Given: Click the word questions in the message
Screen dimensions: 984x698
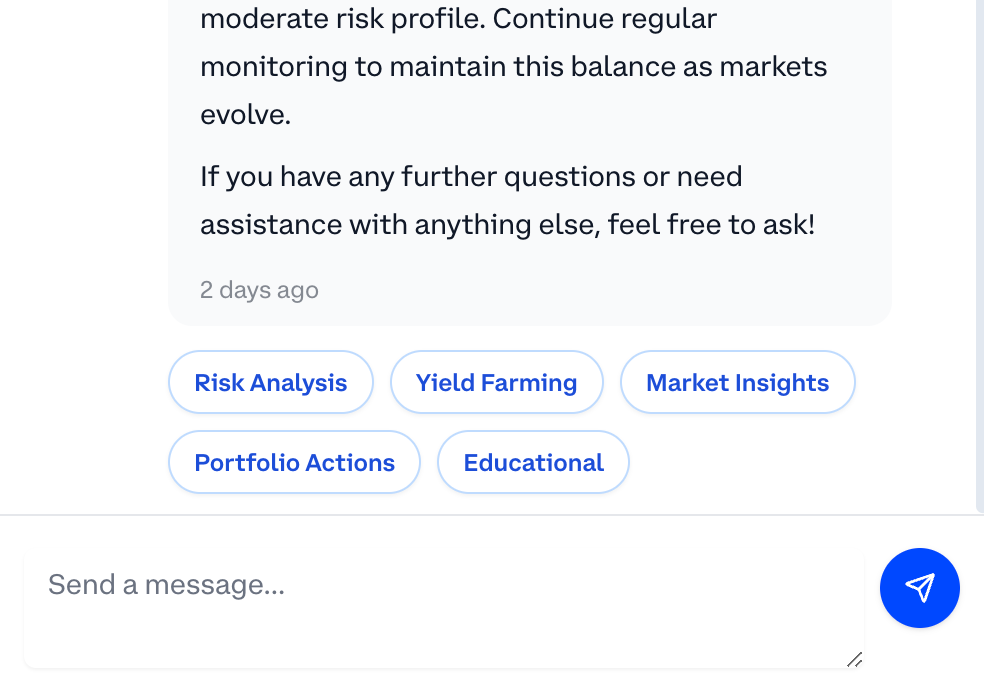Looking at the screenshot, I should [x=569, y=178].
